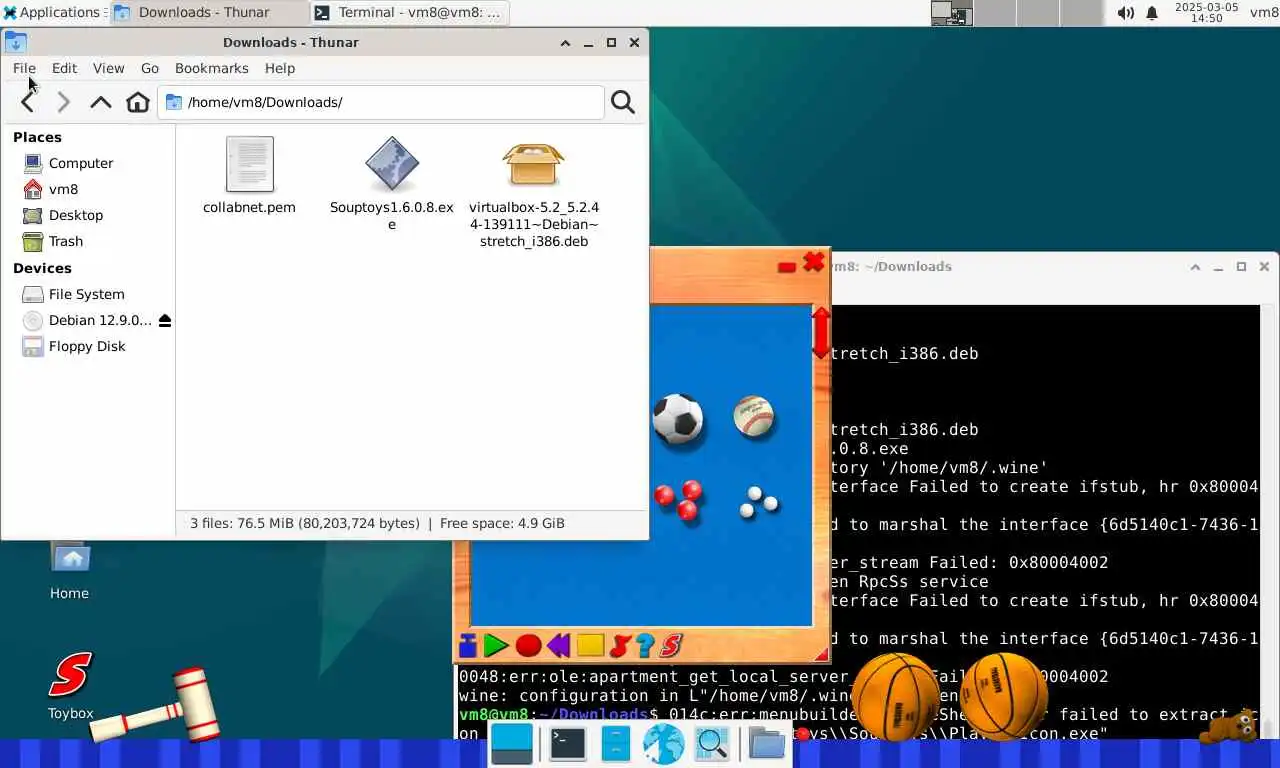The image size is (1280, 768).
Task: Open the Edit menu in Thunar
Action: [64, 68]
